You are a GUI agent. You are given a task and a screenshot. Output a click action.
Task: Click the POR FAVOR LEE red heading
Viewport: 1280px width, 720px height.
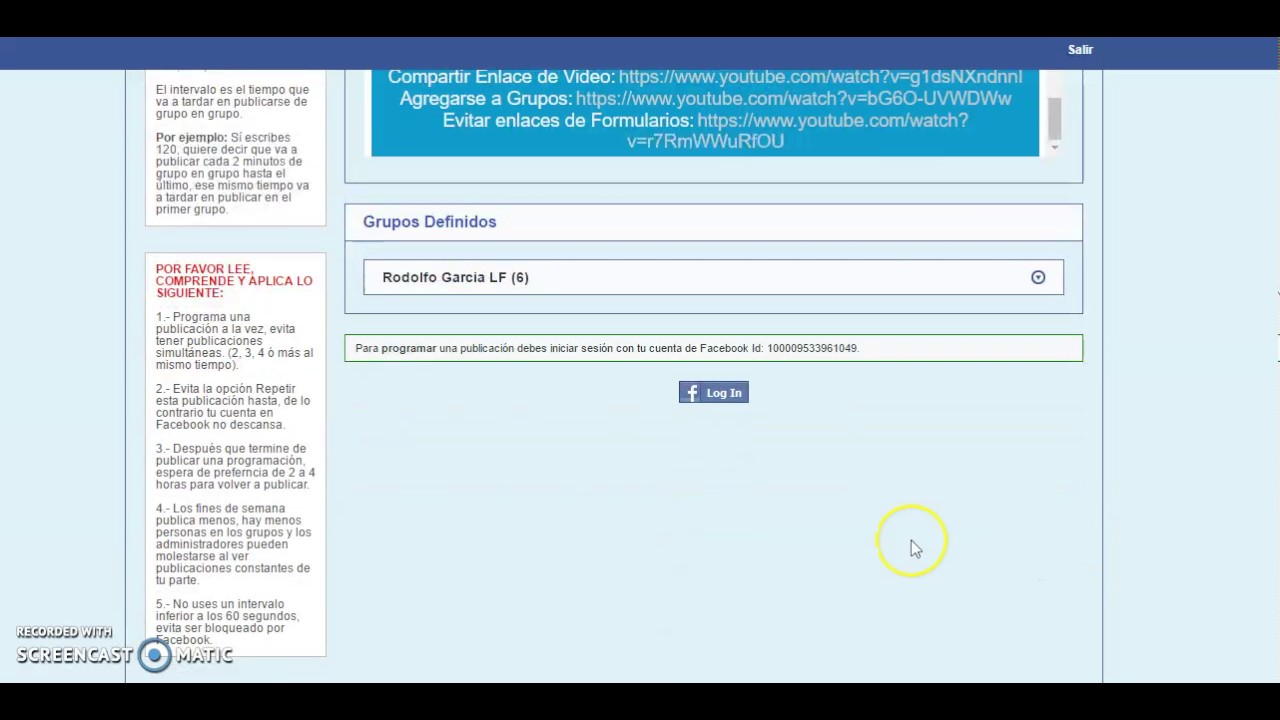coord(234,281)
